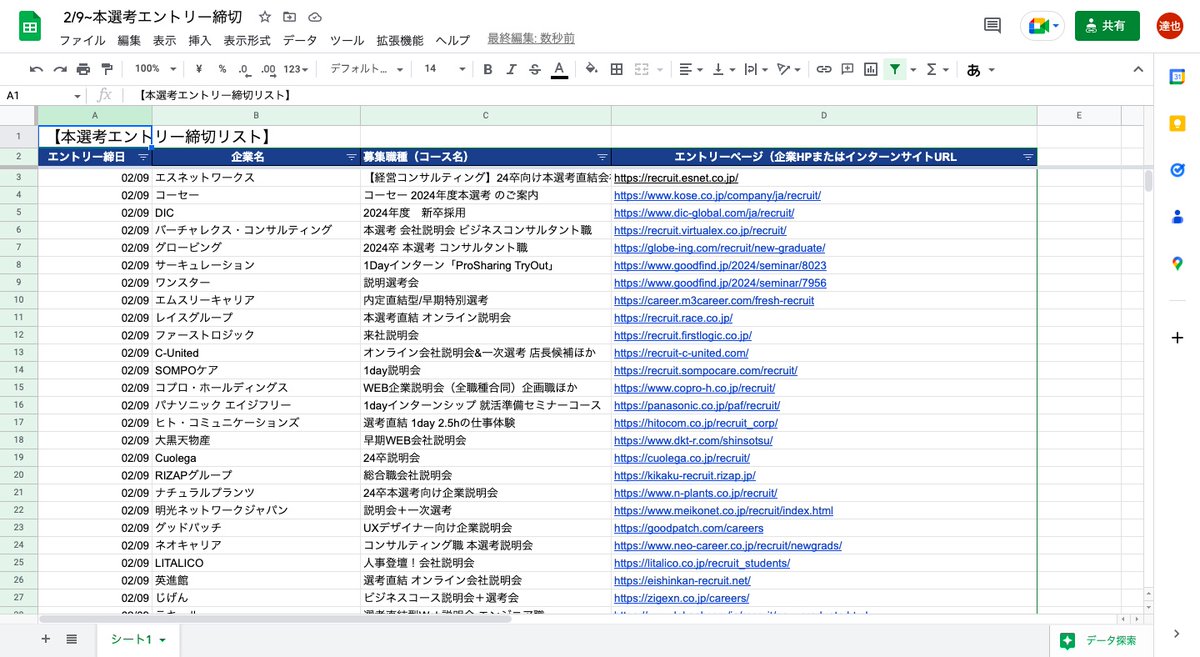Open the Google Sheets home icon
Viewport: 1200px width, 657px height.
pyautogui.click(x=30, y=26)
